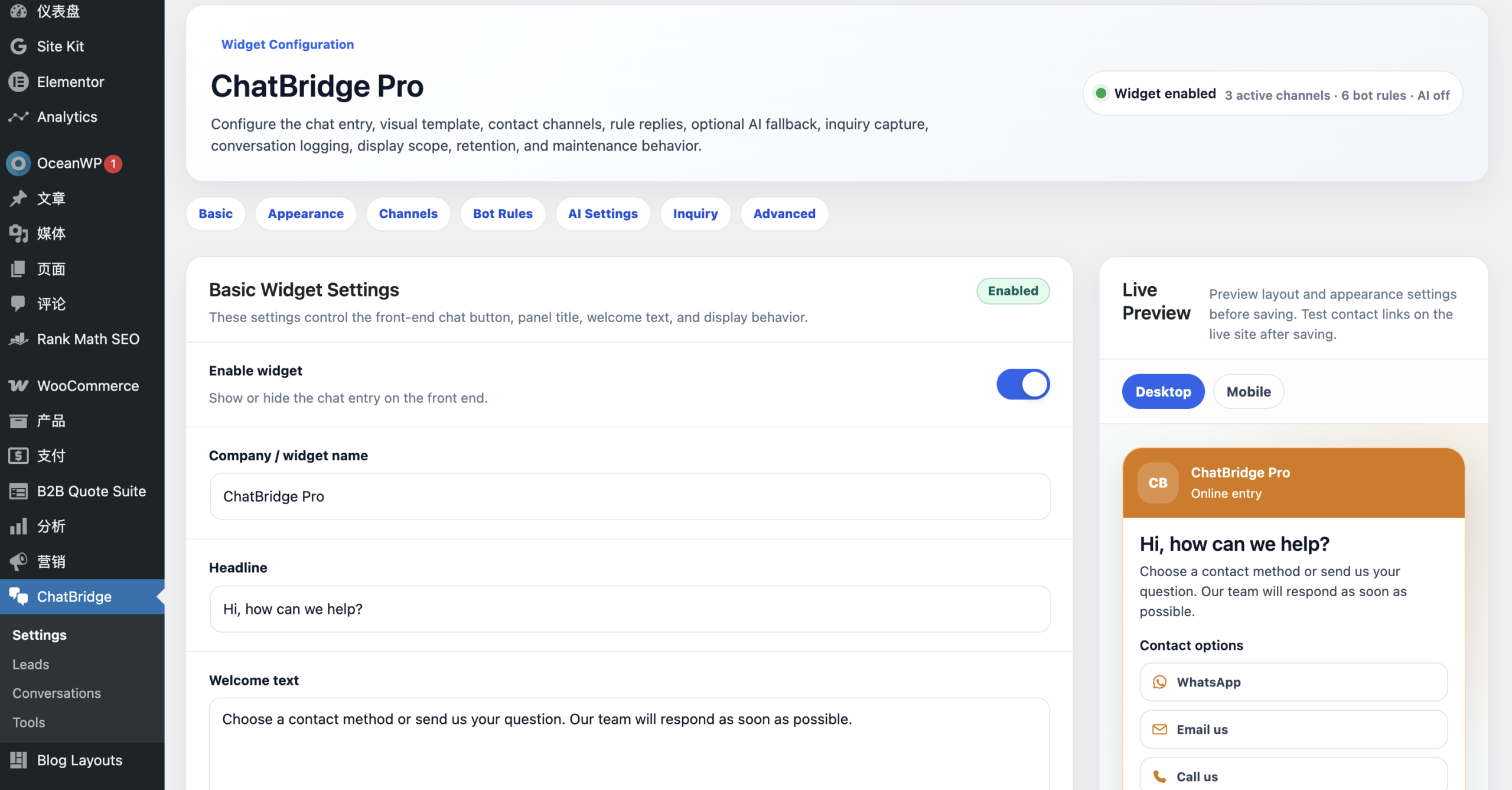
Task: Click the WhatsApp contact option button
Action: pyautogui.click(x=1293, y=682)
